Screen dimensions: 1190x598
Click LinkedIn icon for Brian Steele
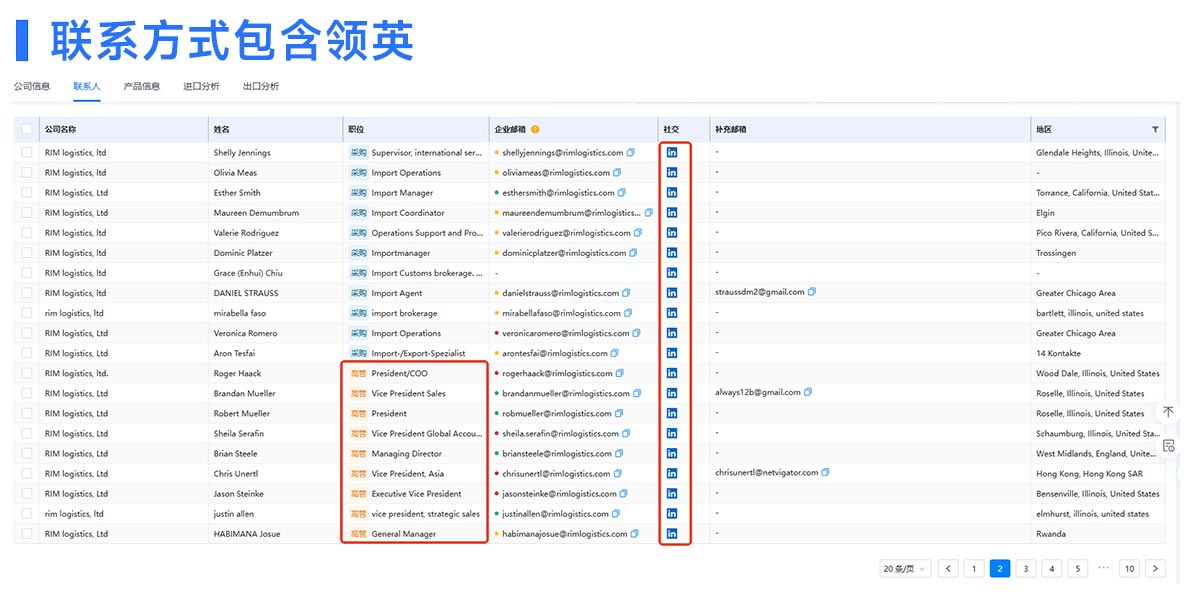[672, 454]
